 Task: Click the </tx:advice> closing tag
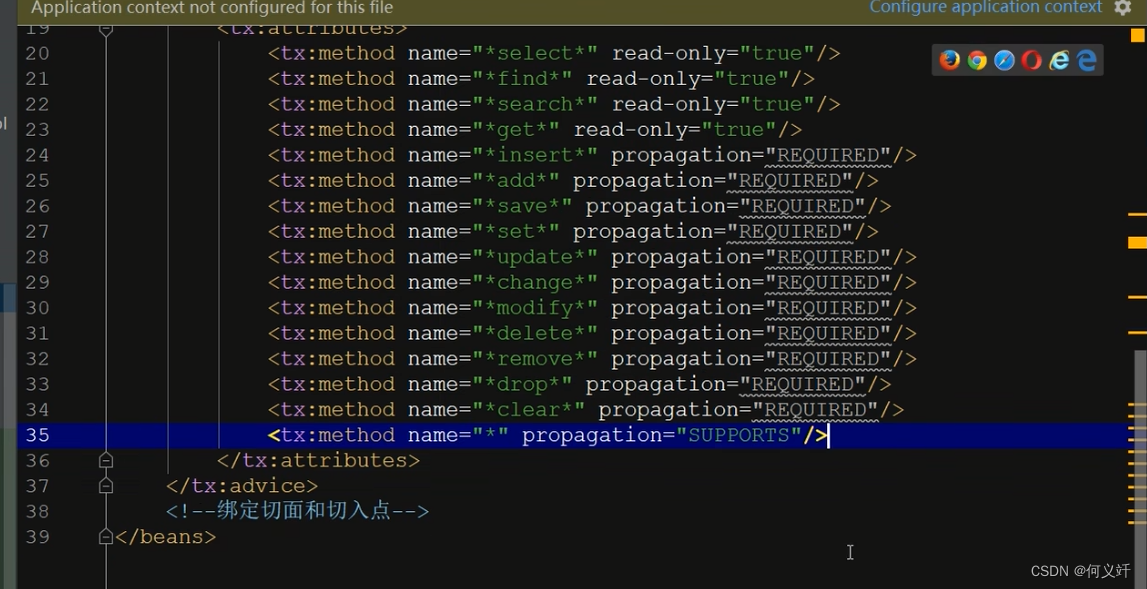[x=242, y=486]
